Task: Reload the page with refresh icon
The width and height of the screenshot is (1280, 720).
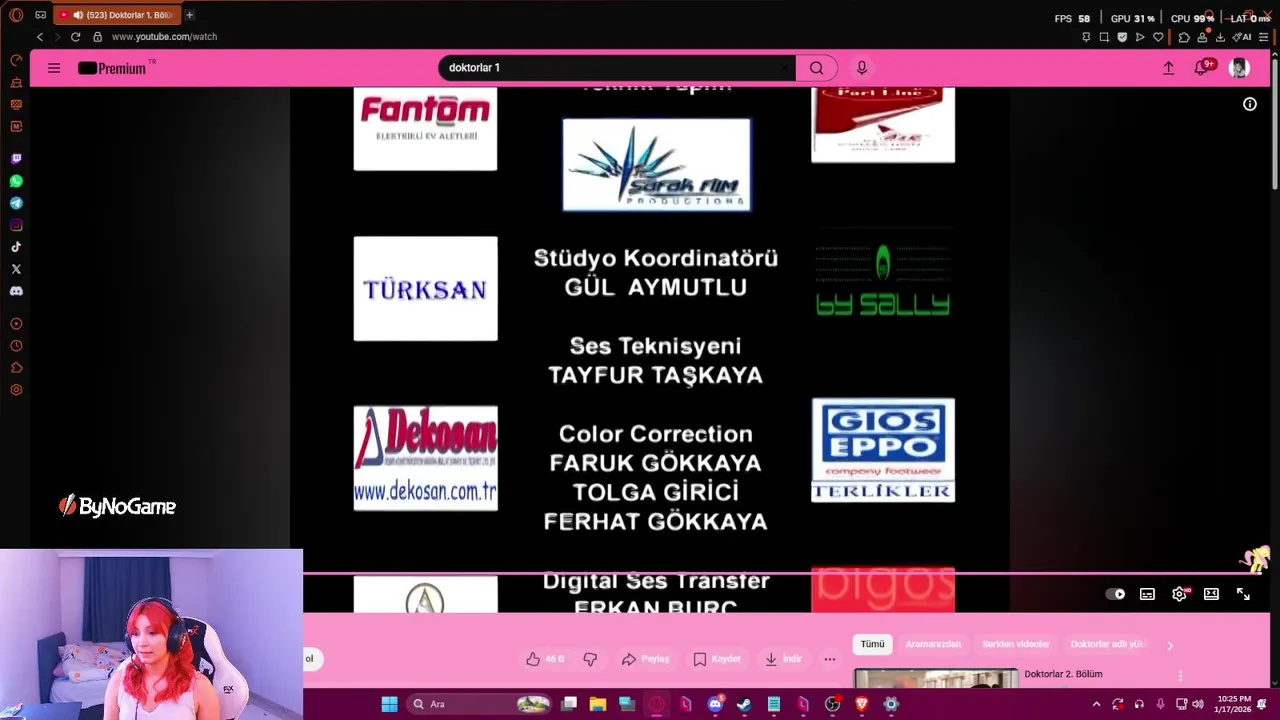Action: point(75,37)
